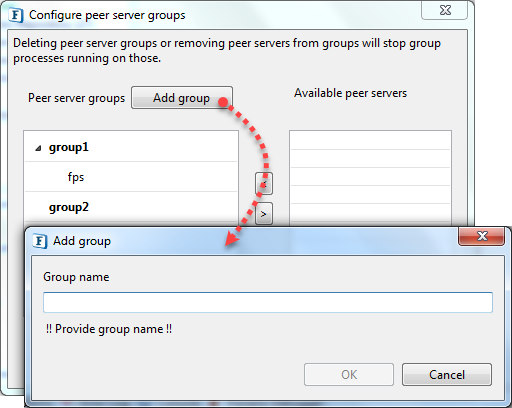Screen dimensions: 512x408
Task: Select third row in Available peer servers
Action: (370, 177)
